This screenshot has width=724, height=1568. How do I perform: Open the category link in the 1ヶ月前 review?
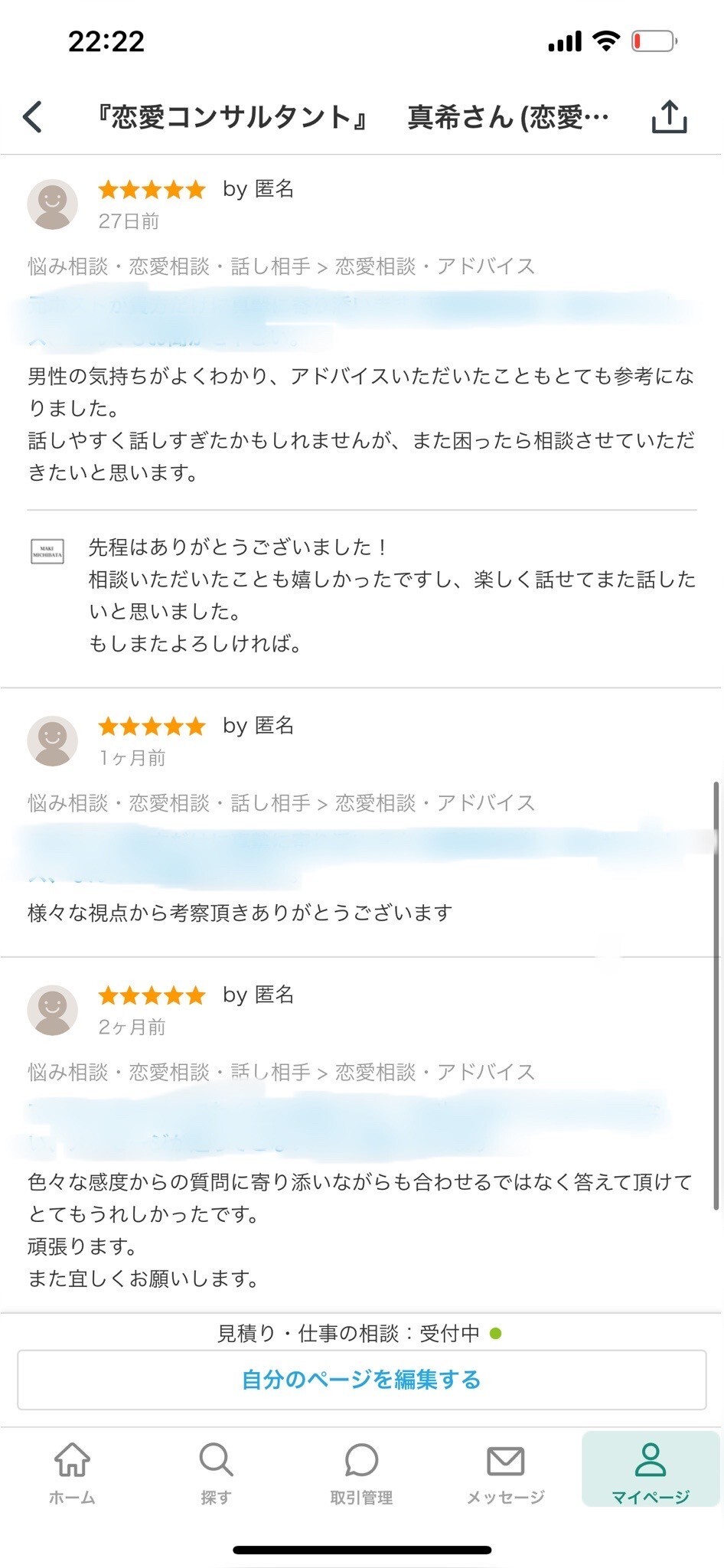click(x=281, y=803)
